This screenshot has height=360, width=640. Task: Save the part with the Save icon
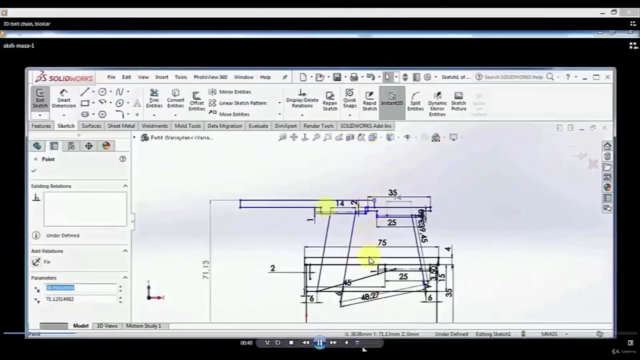coord(337,77)
